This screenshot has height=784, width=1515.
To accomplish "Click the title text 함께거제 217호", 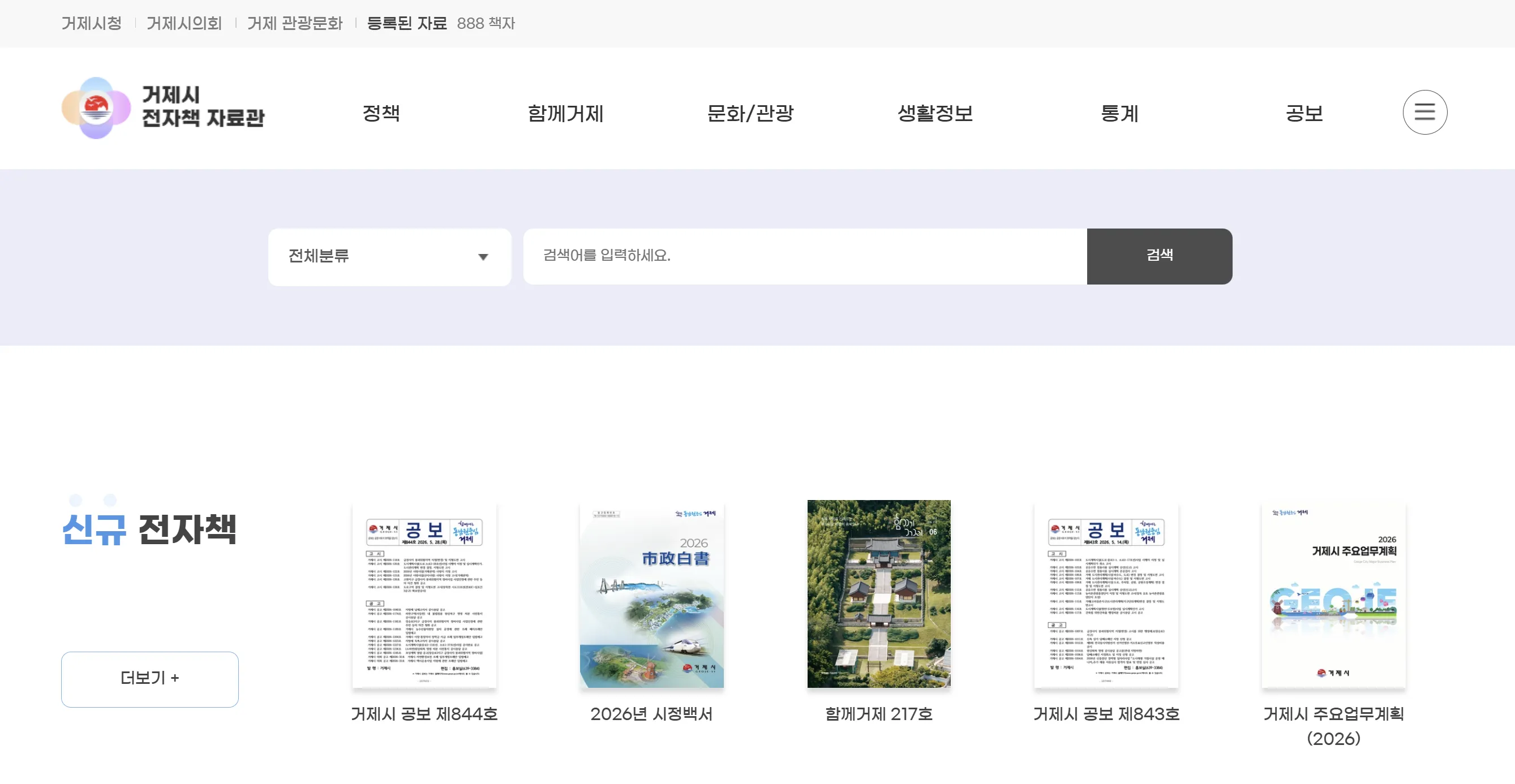I will pyautogui.click(x=879, y=714).
